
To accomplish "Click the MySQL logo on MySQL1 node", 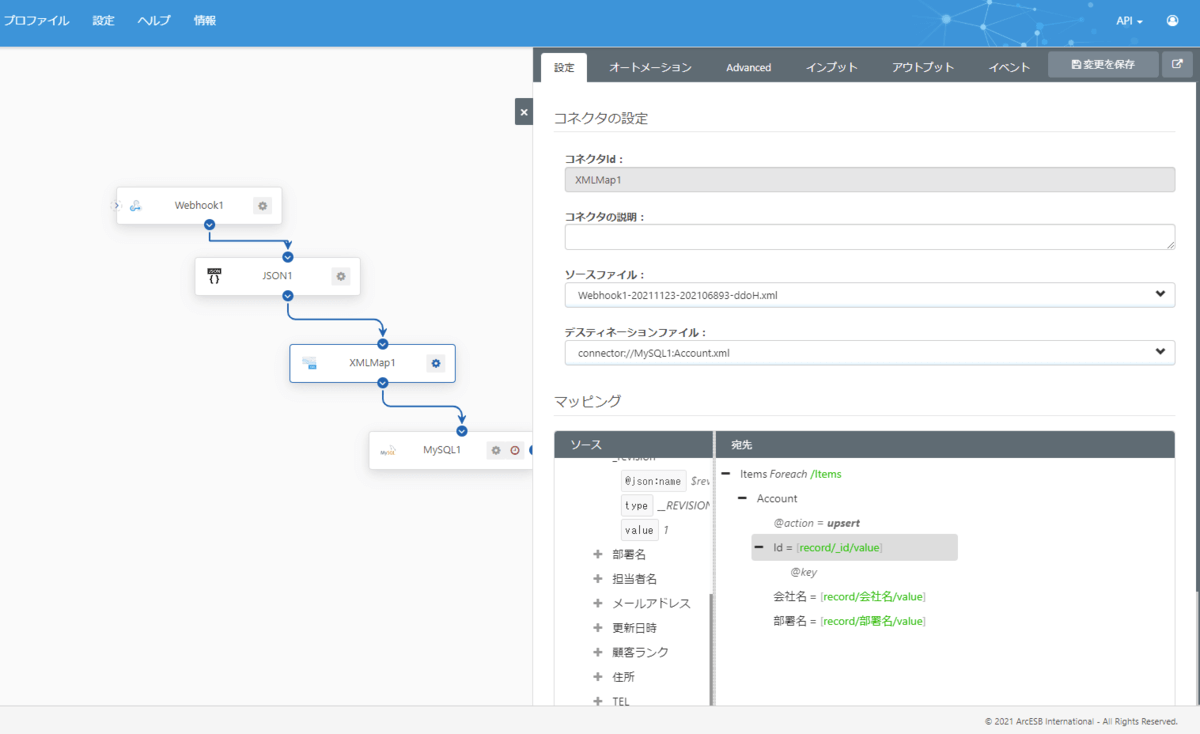I will [x=388, y=451].
